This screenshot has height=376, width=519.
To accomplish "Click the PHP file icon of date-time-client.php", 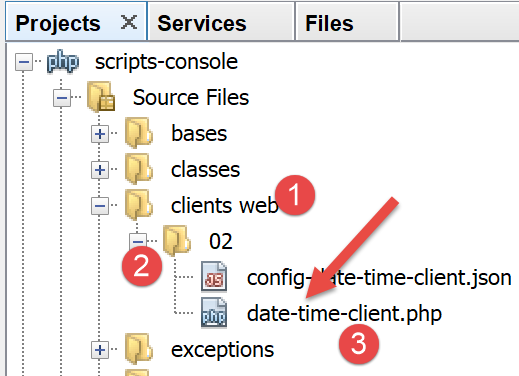I will click(214, 313).
